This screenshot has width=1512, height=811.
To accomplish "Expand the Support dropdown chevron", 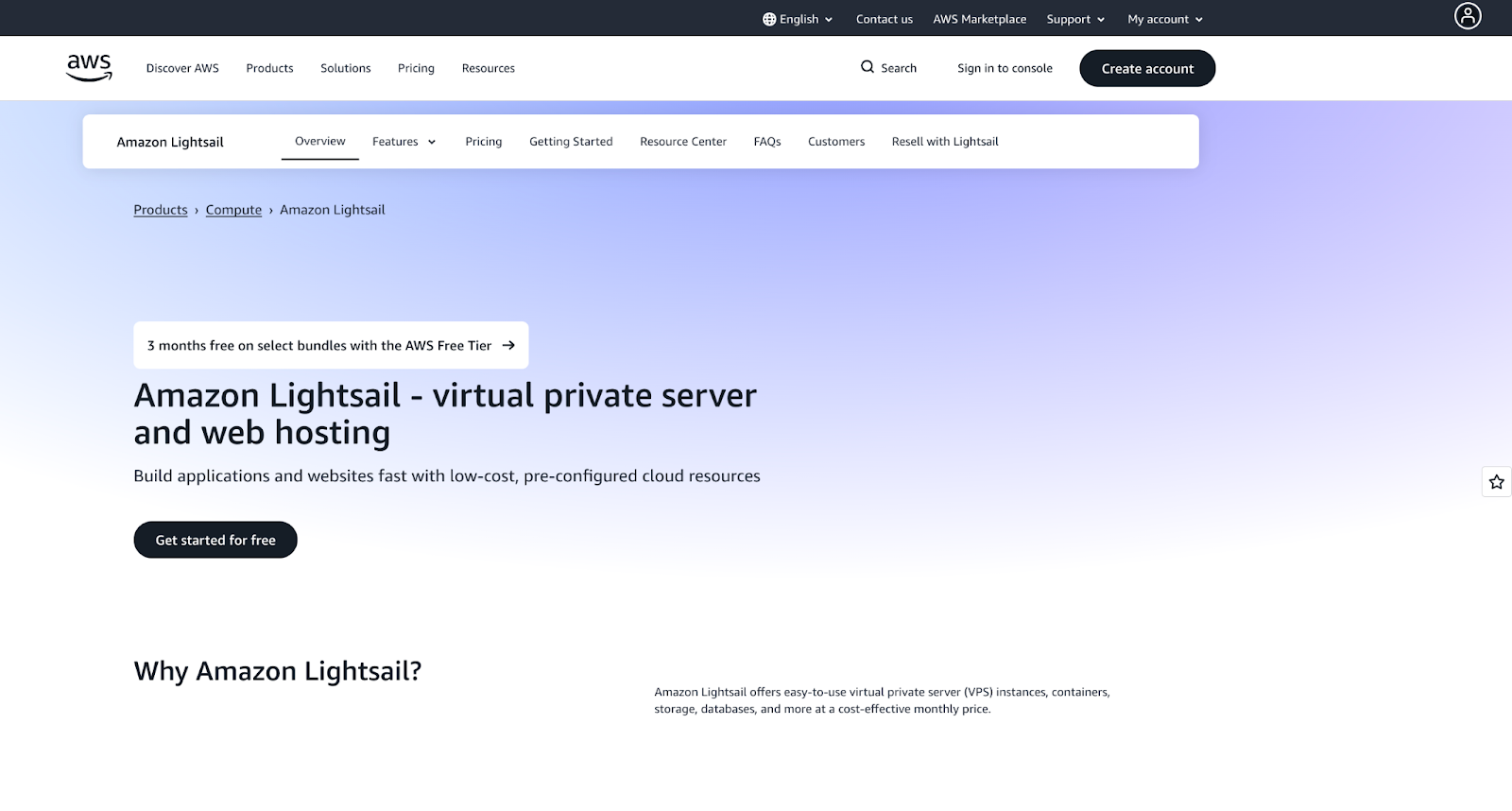I will (x=1101, y=20).
